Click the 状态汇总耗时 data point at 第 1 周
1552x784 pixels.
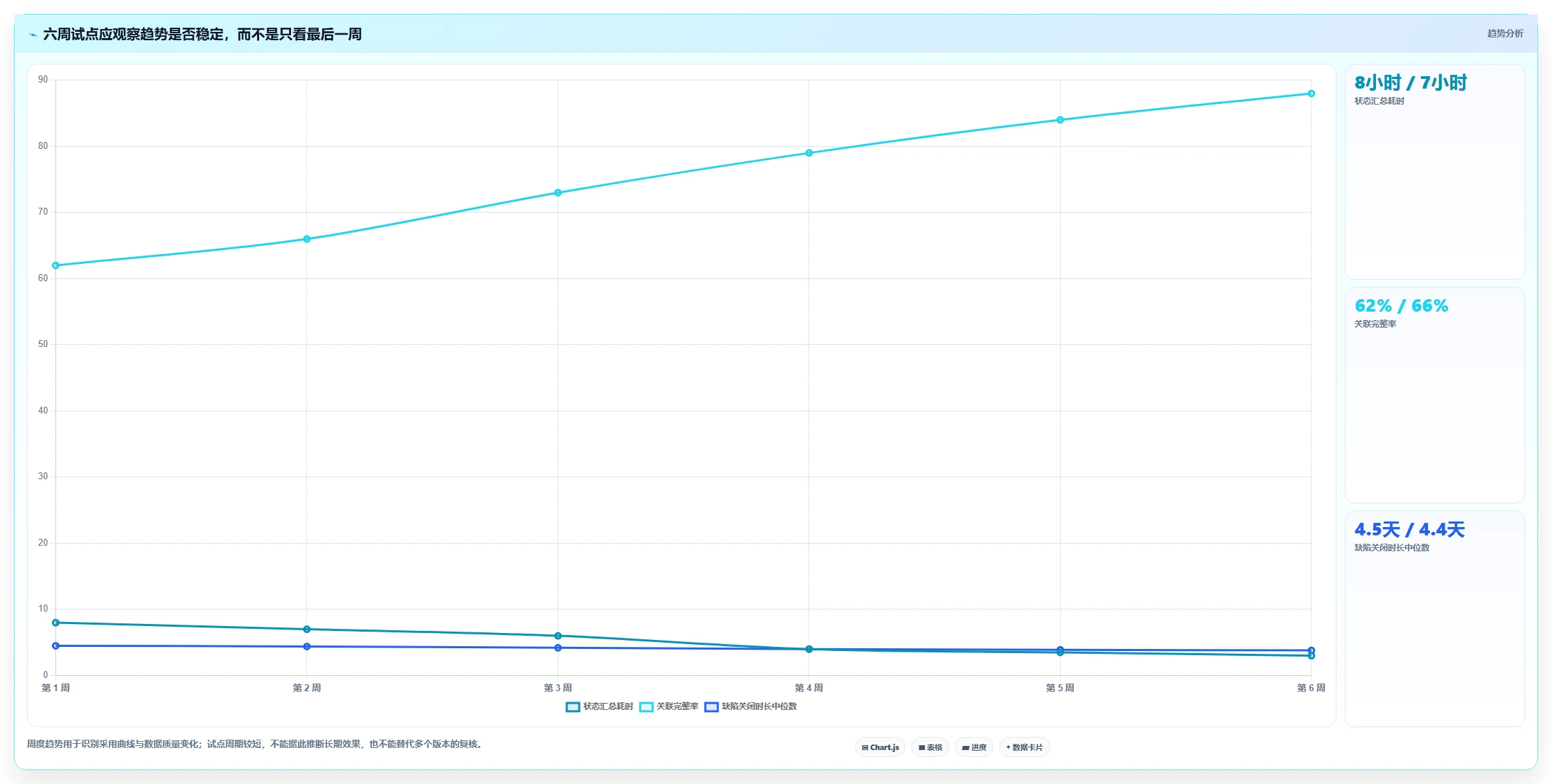[x=55, y=623]
